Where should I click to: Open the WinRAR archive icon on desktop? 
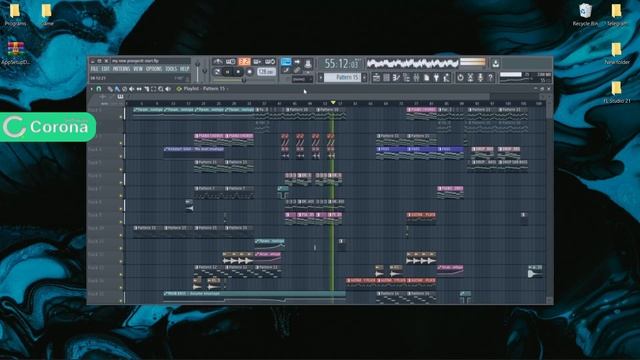tap(15, 53)
